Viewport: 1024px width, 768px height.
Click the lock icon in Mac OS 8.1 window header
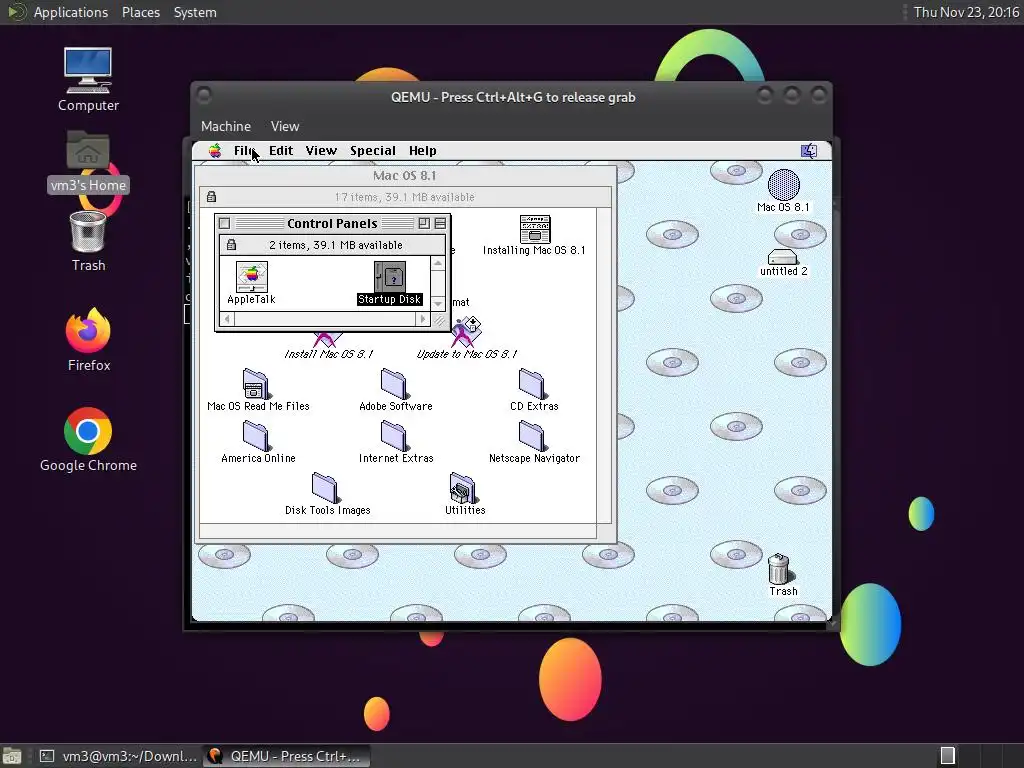tap(212, 197)
